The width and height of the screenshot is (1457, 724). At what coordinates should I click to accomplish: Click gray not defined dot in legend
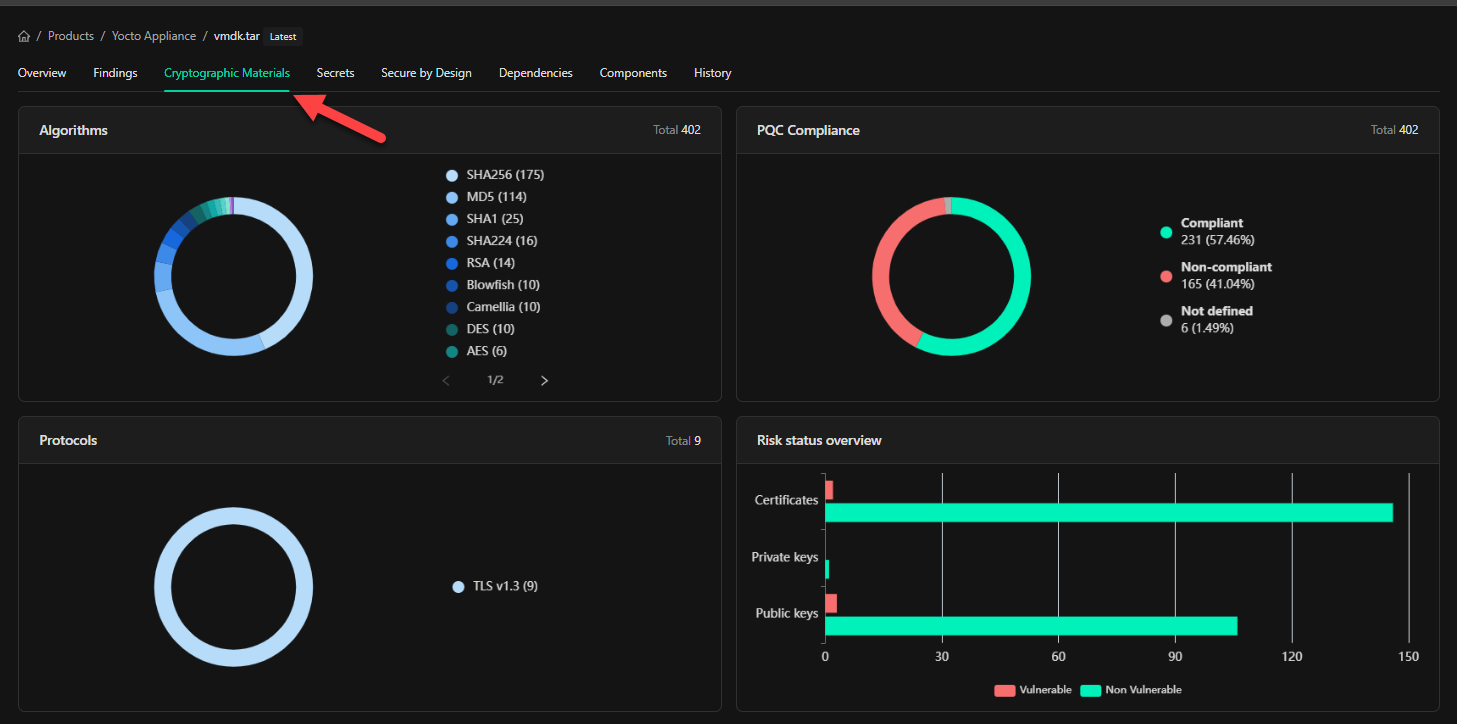(x=1166, y=320)
